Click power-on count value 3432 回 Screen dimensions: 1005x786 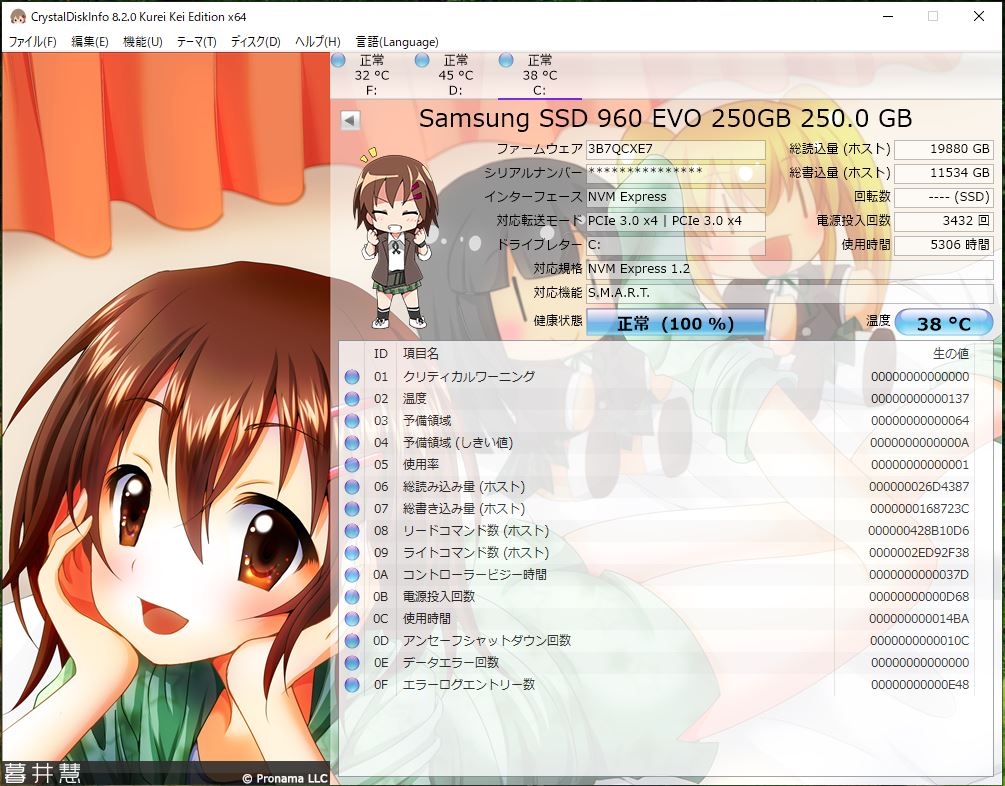(x=943, y=221)
